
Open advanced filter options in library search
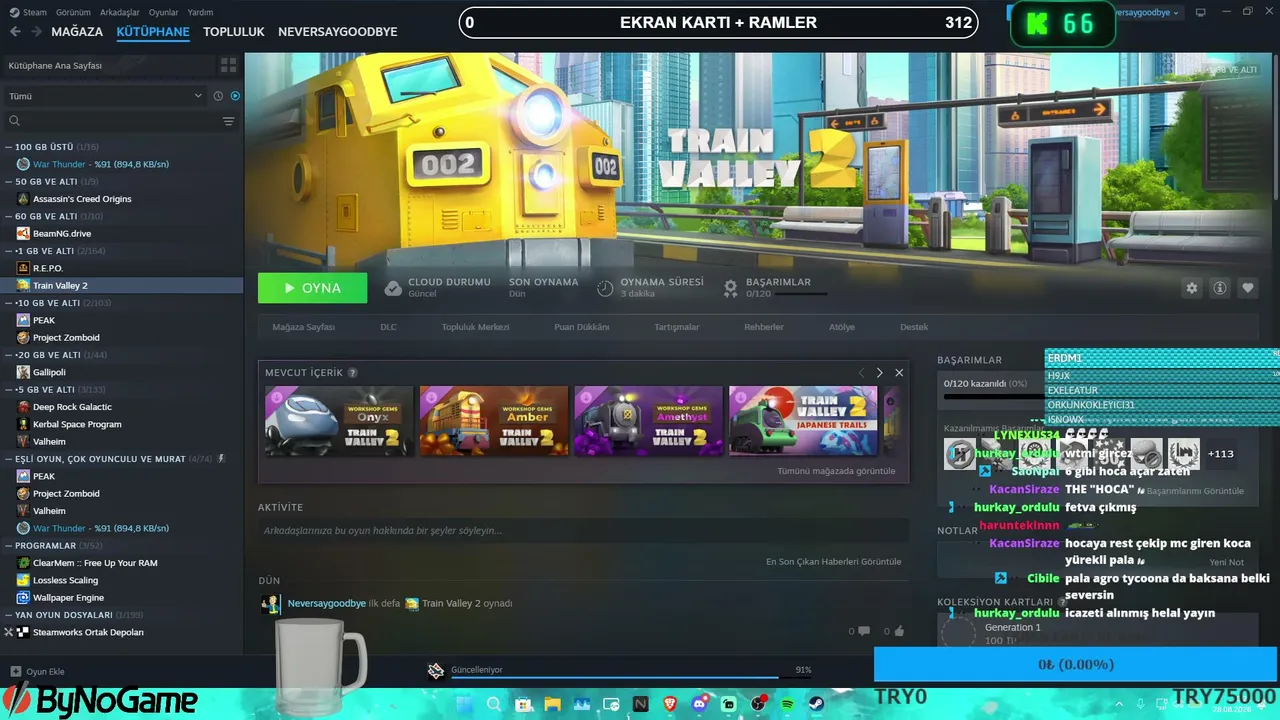(x=229, y=121)
